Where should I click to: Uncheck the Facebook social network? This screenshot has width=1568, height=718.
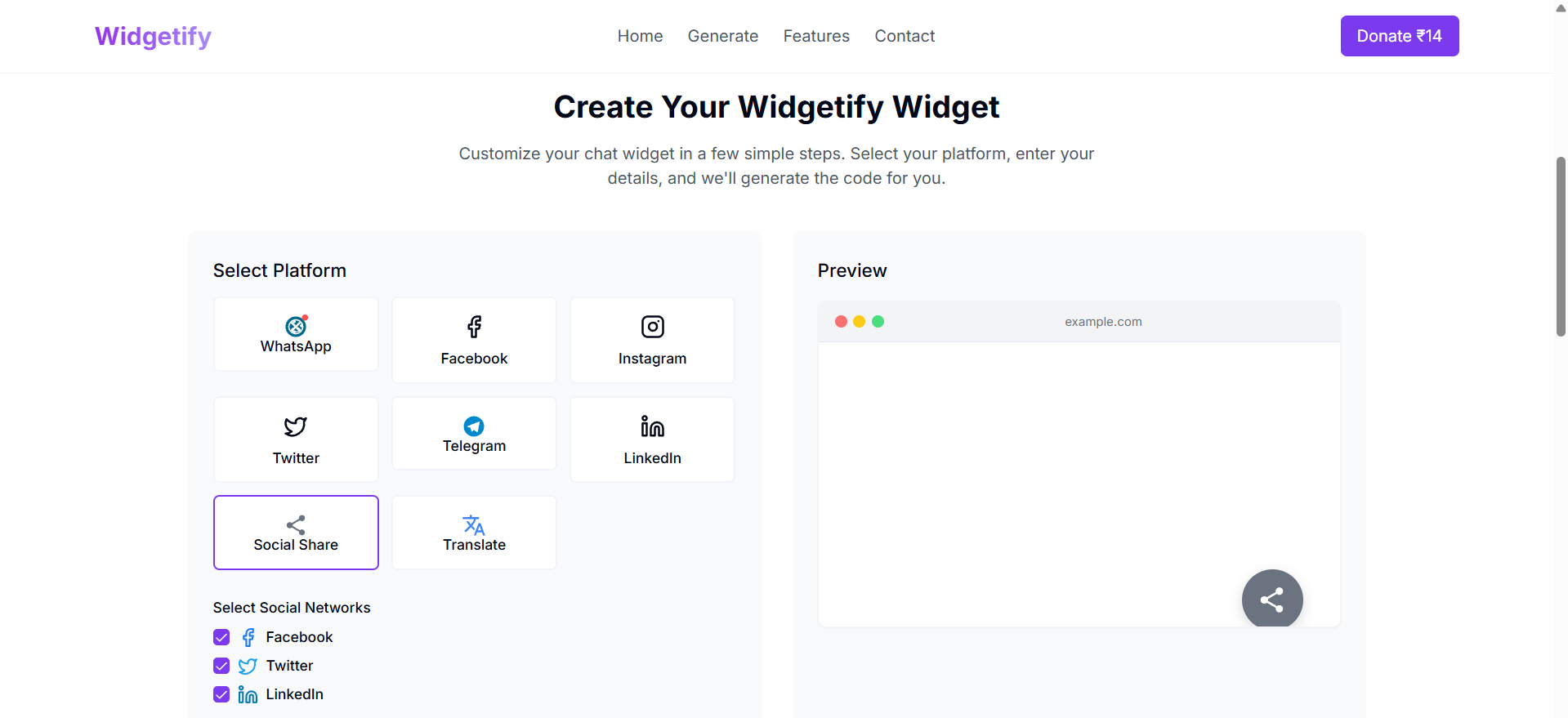click(221, 637)
